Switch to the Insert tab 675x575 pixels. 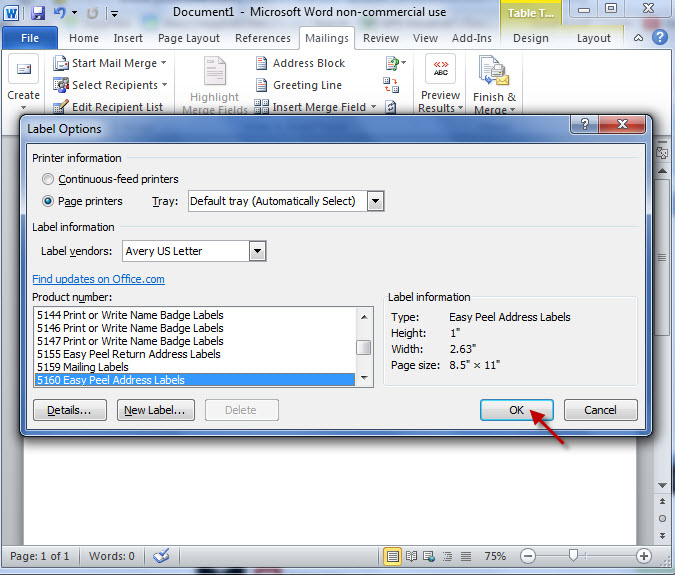click(x=128, y=38)
